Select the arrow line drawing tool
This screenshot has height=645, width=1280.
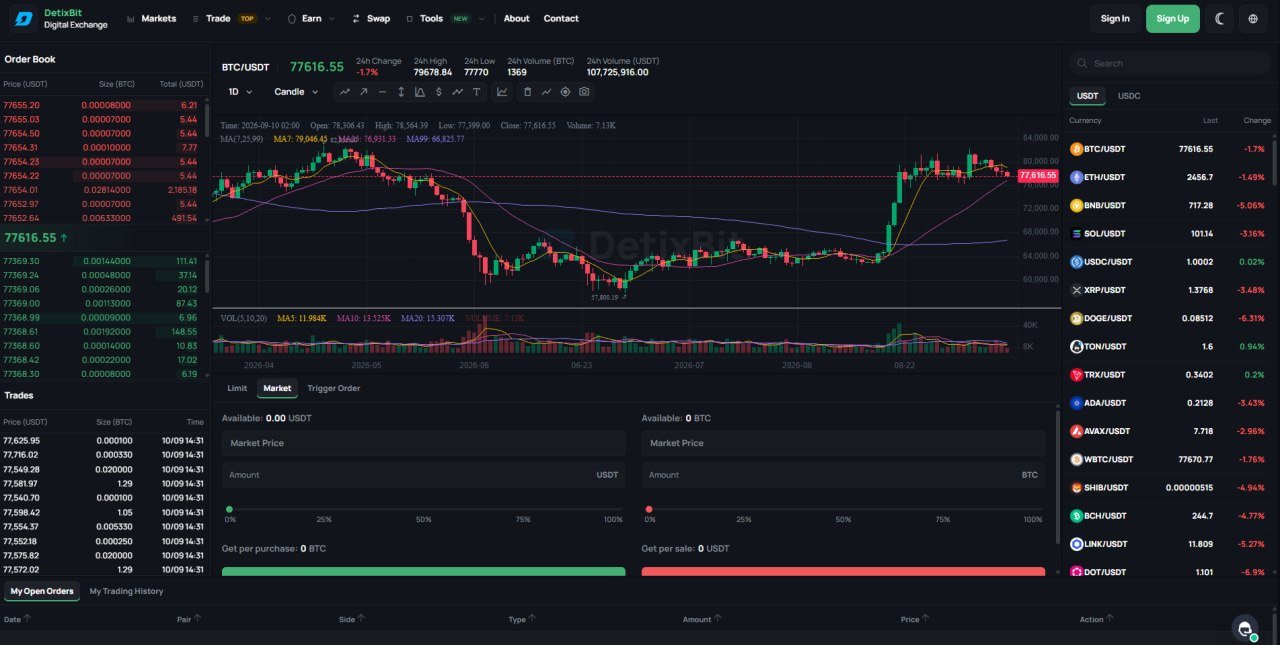click(363, 92)
